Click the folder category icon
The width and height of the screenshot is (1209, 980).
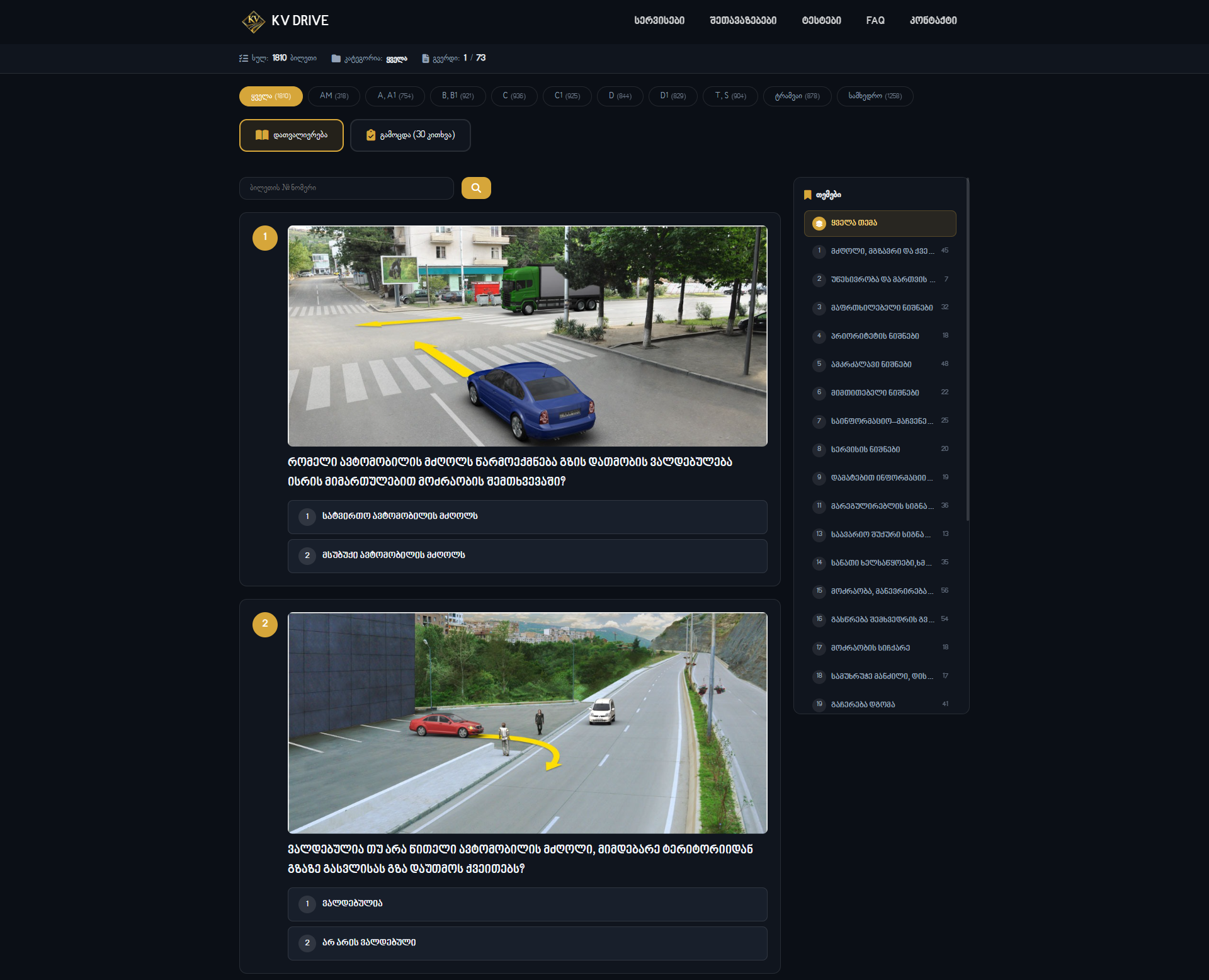click(x=336, y=59)
